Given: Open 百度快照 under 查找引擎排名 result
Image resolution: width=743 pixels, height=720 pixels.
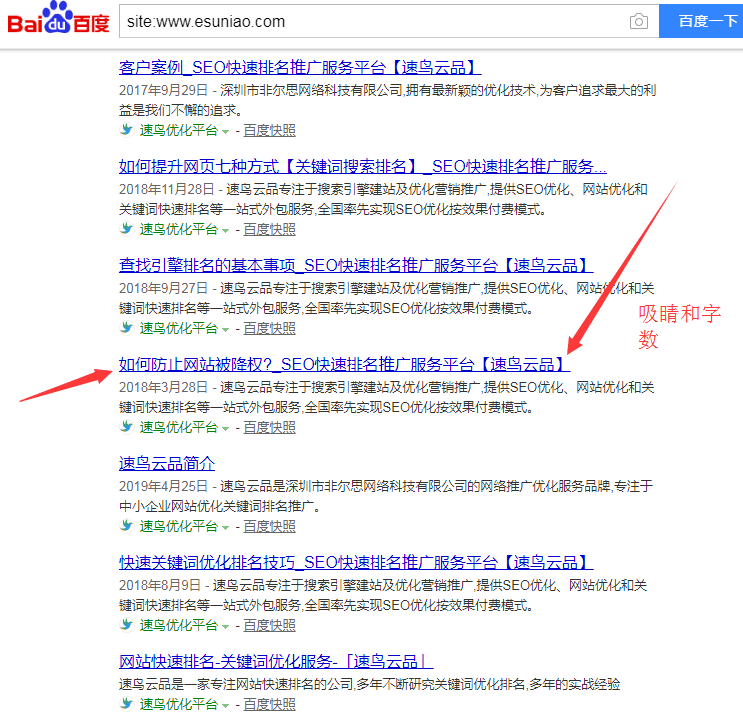Looking at the screenshot, I should 270,328.
